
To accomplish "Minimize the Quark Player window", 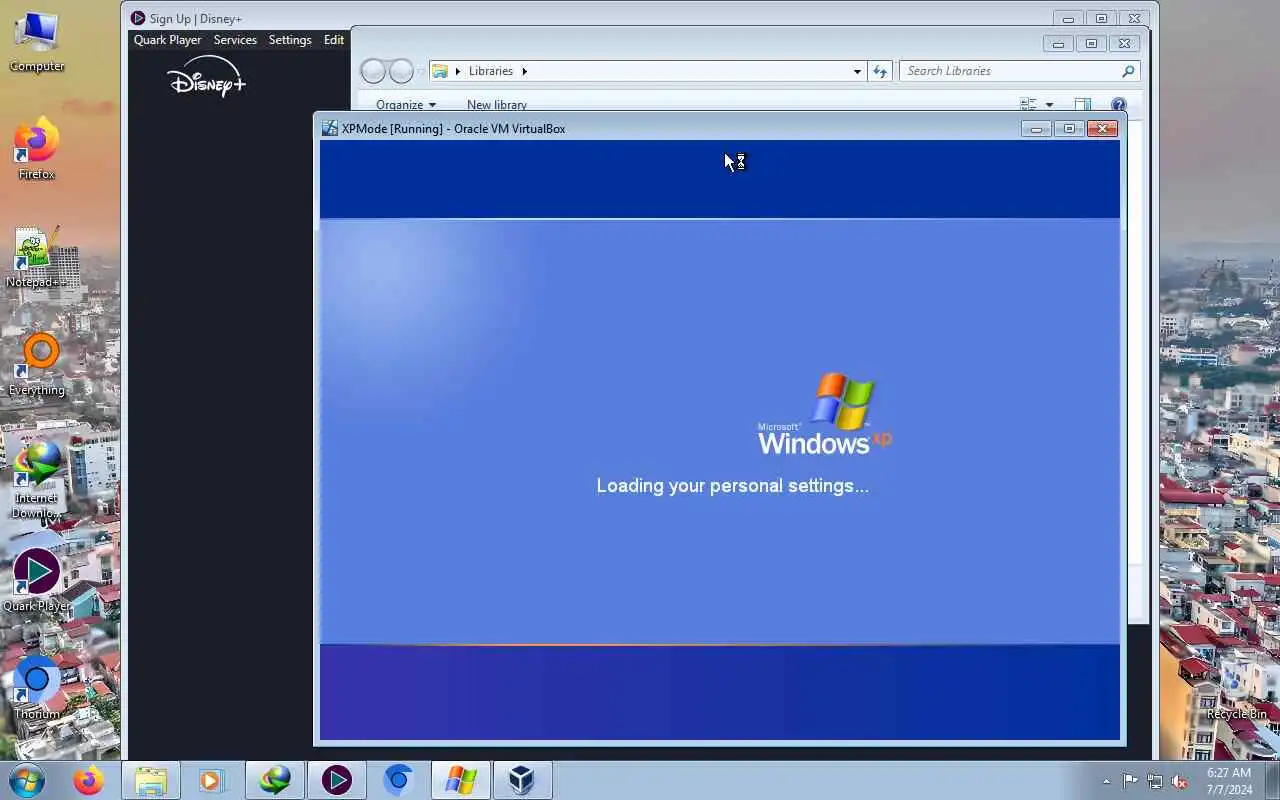I will point(1068,18).
